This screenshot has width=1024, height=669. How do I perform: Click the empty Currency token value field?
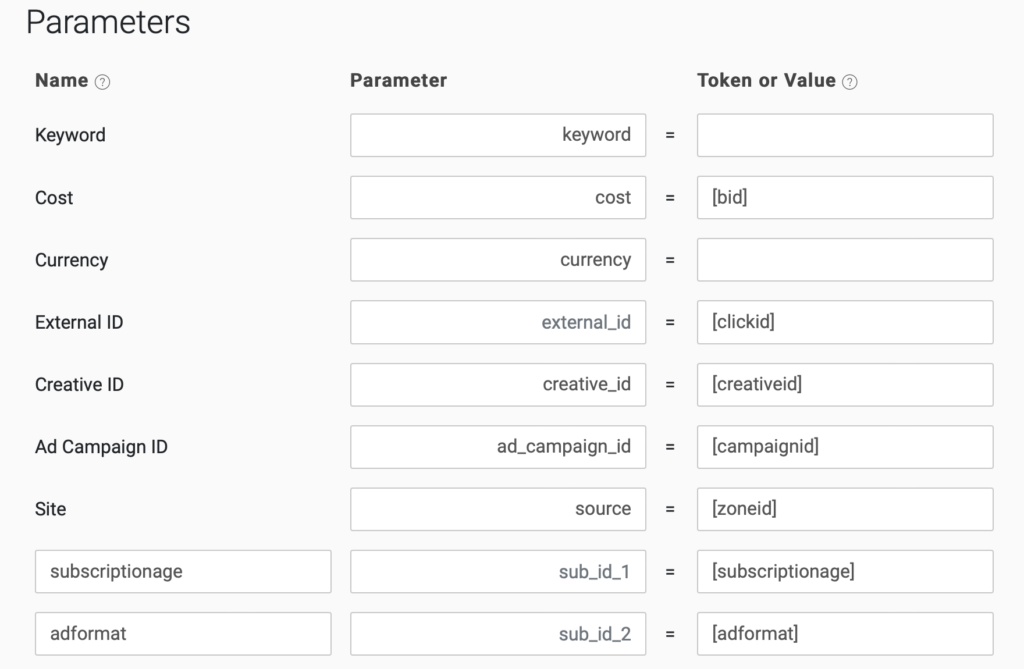click(x=844, y=260)
